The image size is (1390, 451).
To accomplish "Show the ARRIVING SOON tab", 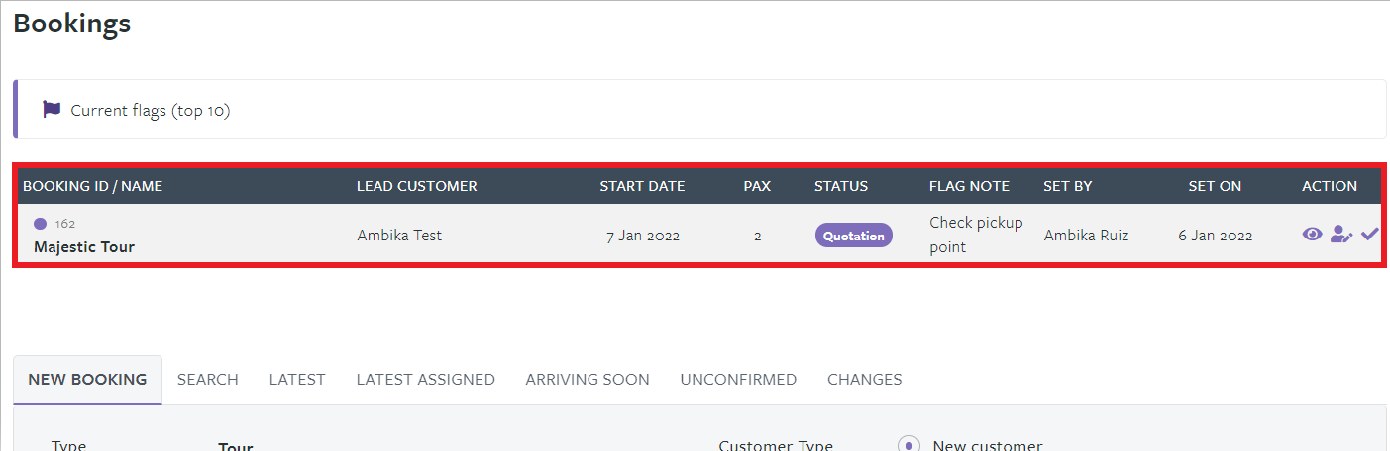I will tap(588, 380).
